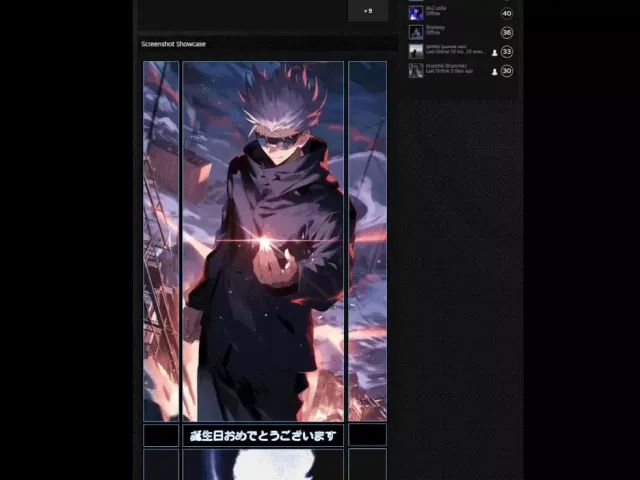Click the level 36 badge
The height and width of the screenshot is (480, 640).
507,33
